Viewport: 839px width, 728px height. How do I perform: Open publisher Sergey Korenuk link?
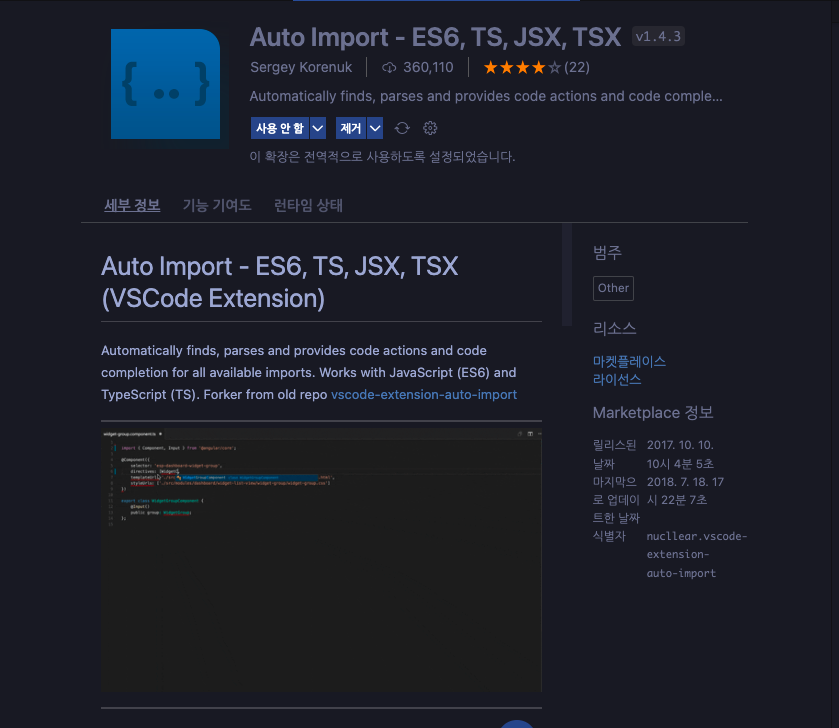pos(301,67)
